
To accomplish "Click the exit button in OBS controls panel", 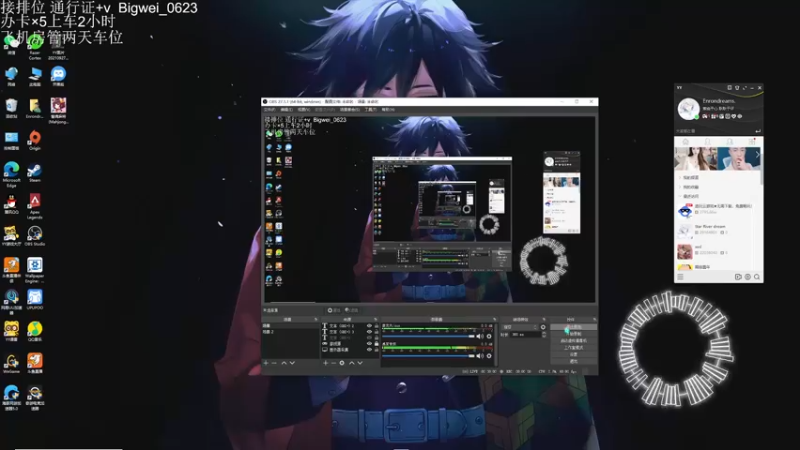I will [x=573, y=361].
